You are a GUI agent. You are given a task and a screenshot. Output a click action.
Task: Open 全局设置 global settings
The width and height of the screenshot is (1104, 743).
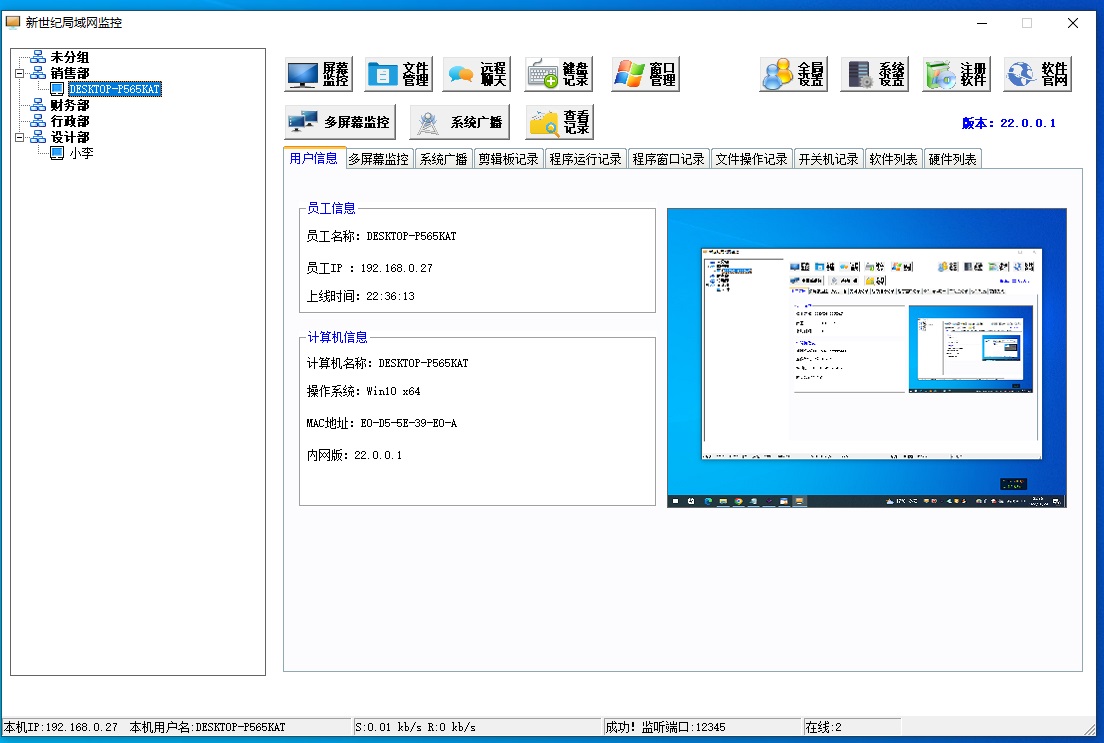[x=793, y=74]
